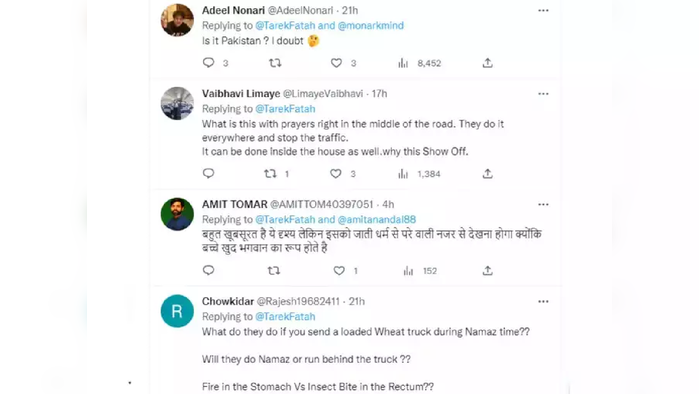Open @amitanandal88 mention link
Viewport: 699px width, 394px height.
tap(377, 219)
